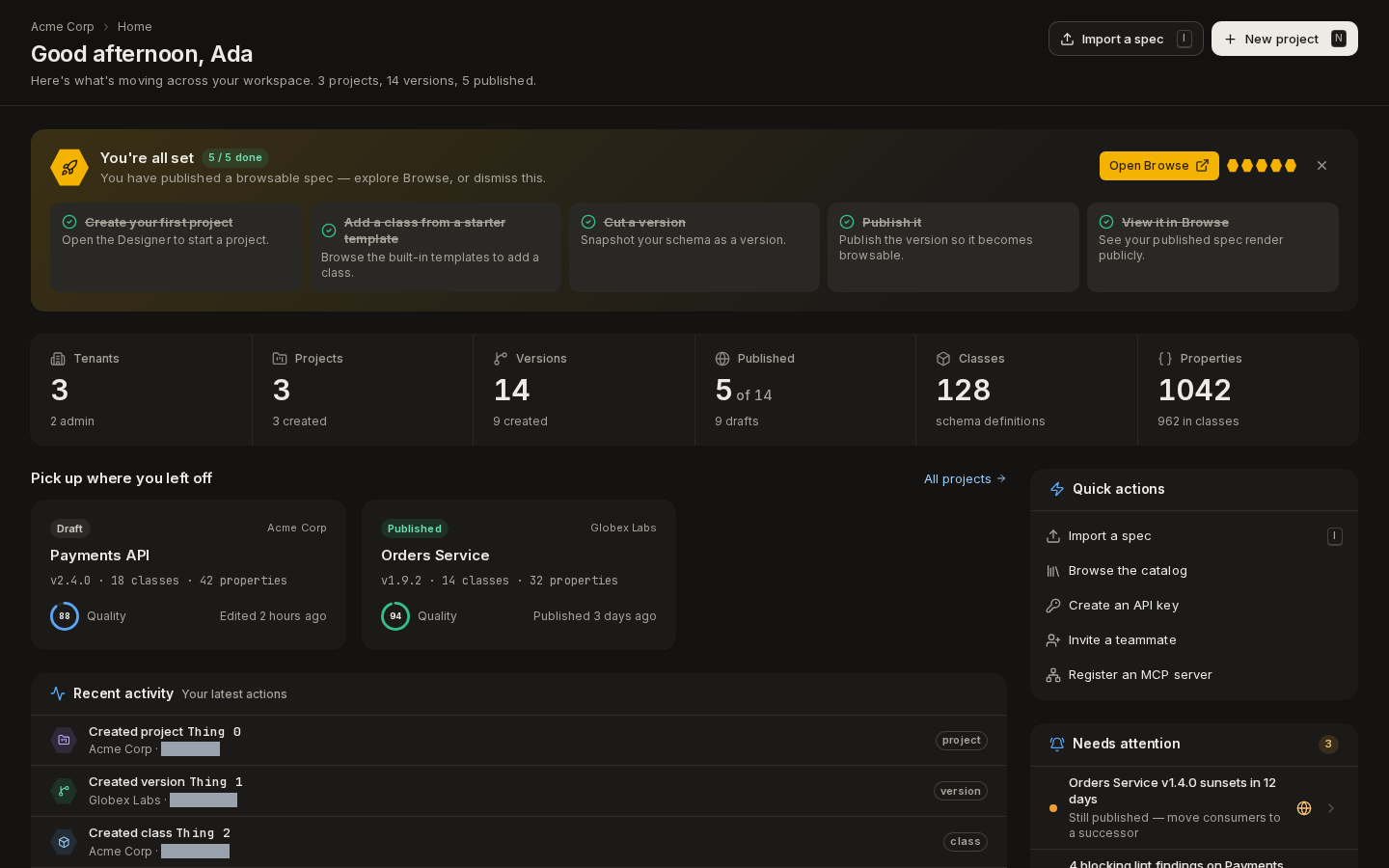Viewport: 1389px width, 868px height.
Task: Open the Orders Service sunset alert chevron
Action: pyautogui.click(x=1331, y=808)
